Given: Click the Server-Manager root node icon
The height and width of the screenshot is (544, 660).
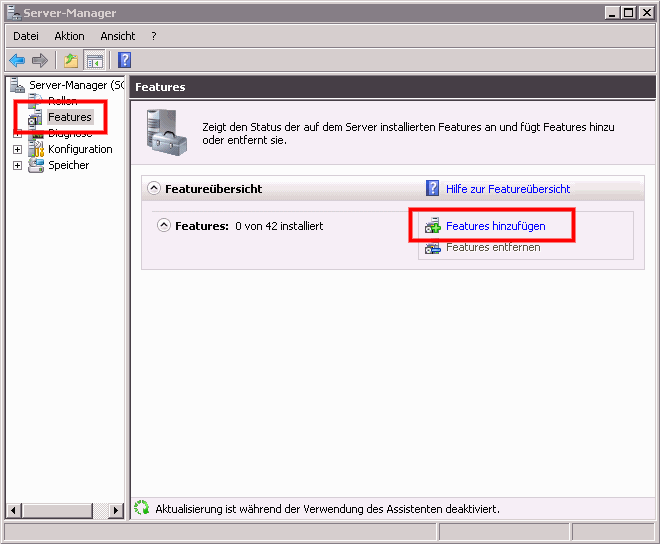Looking at the screenshot, I should pyautogui.click(x=17, y=85).
